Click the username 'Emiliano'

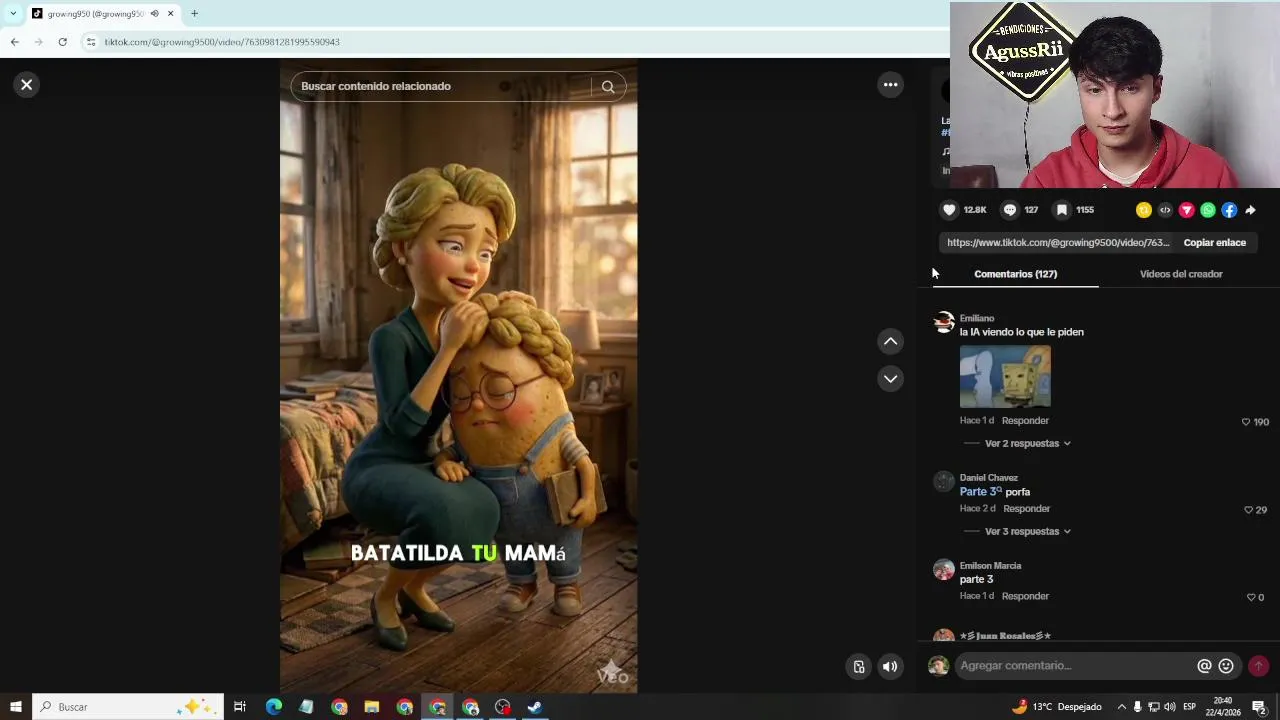(x=977, y=318)
